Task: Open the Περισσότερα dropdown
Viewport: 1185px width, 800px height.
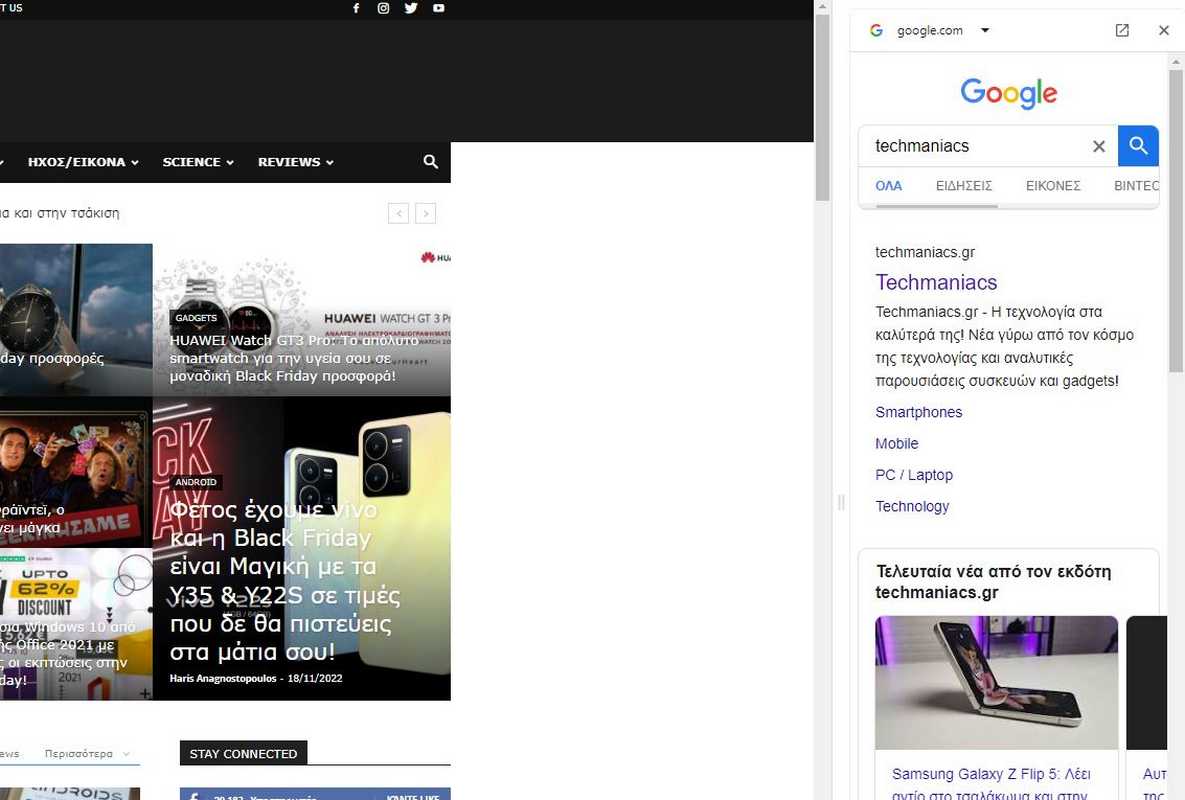Action: tap(79, 753)
